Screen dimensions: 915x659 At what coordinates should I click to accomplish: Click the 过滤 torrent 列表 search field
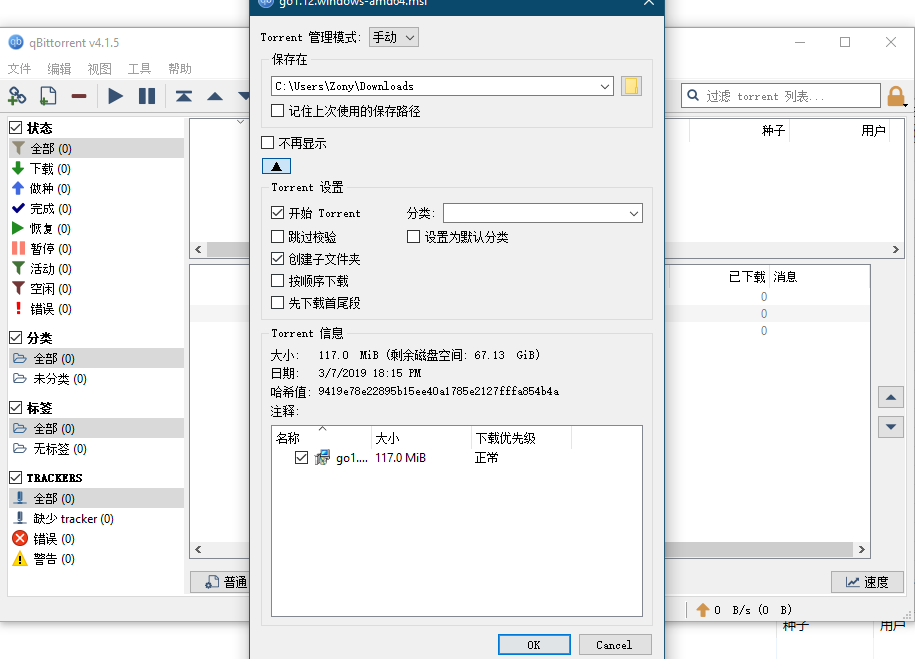click(781, 96)
